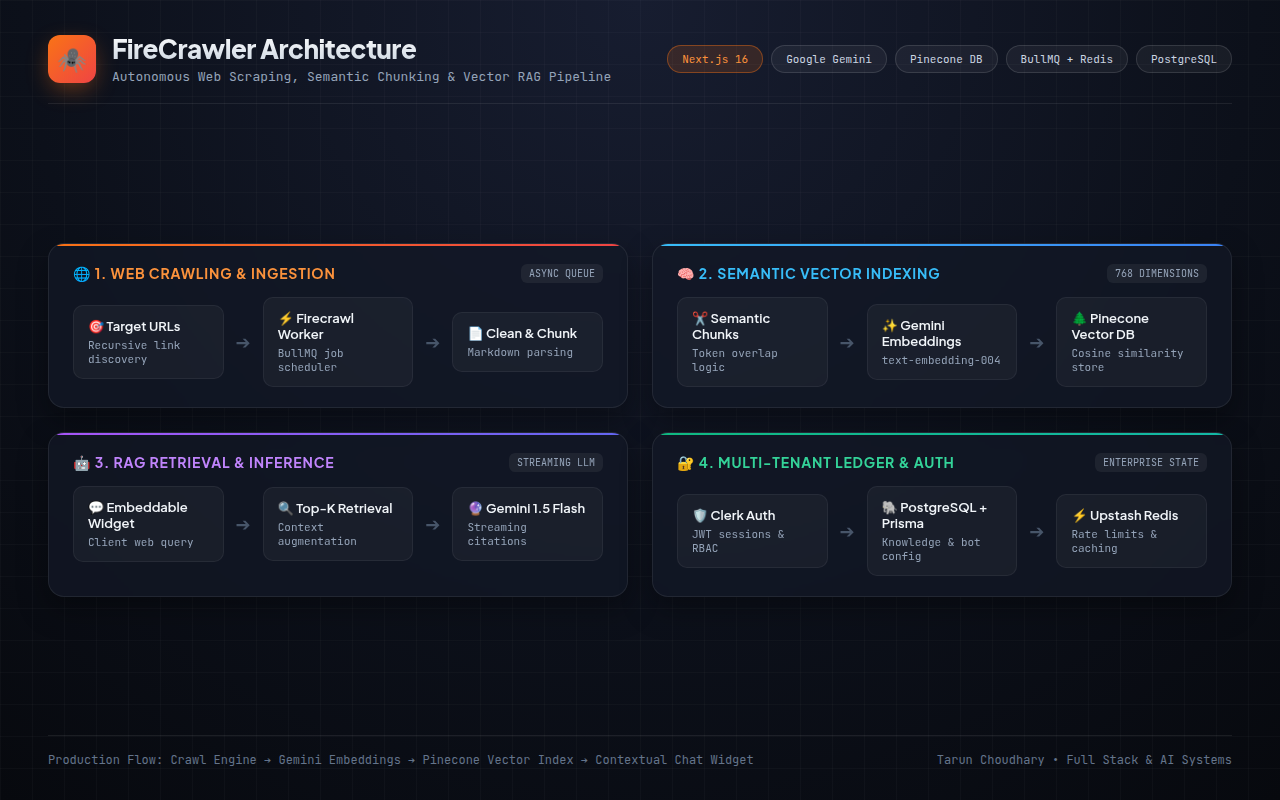Screen dimensions: 1280x800
Task: Click the Rate limits & caching text
Action: pos(1114,541)
